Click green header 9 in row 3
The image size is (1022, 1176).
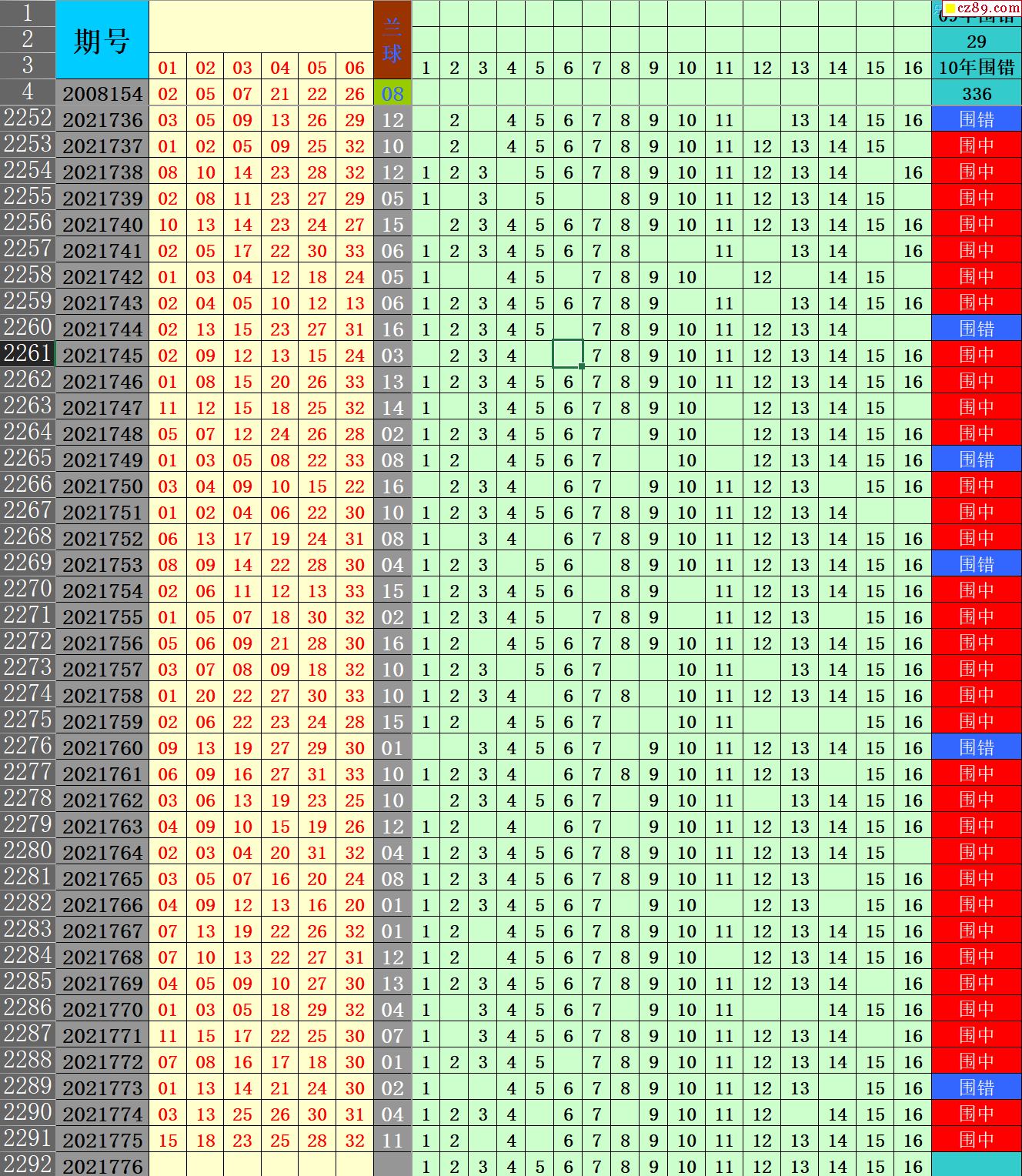653,67
